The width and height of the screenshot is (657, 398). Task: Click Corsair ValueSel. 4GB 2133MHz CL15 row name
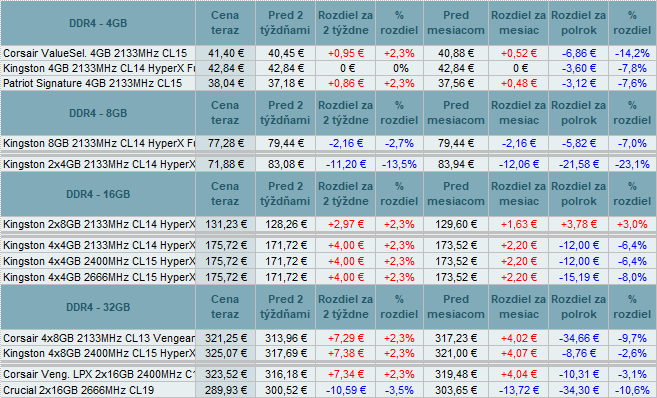click(x=95, y=53)
